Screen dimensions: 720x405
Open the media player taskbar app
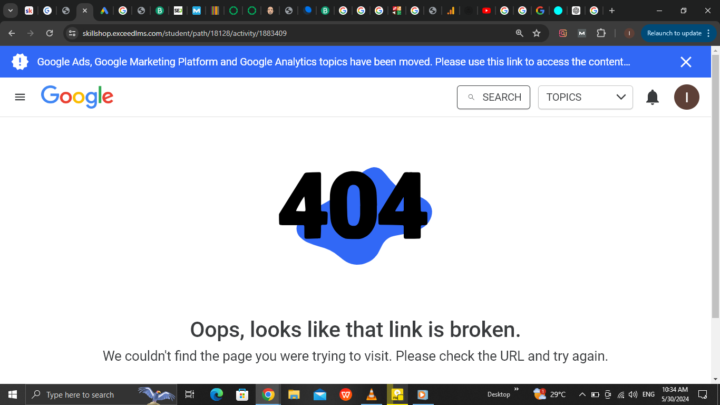click(422, 394)
